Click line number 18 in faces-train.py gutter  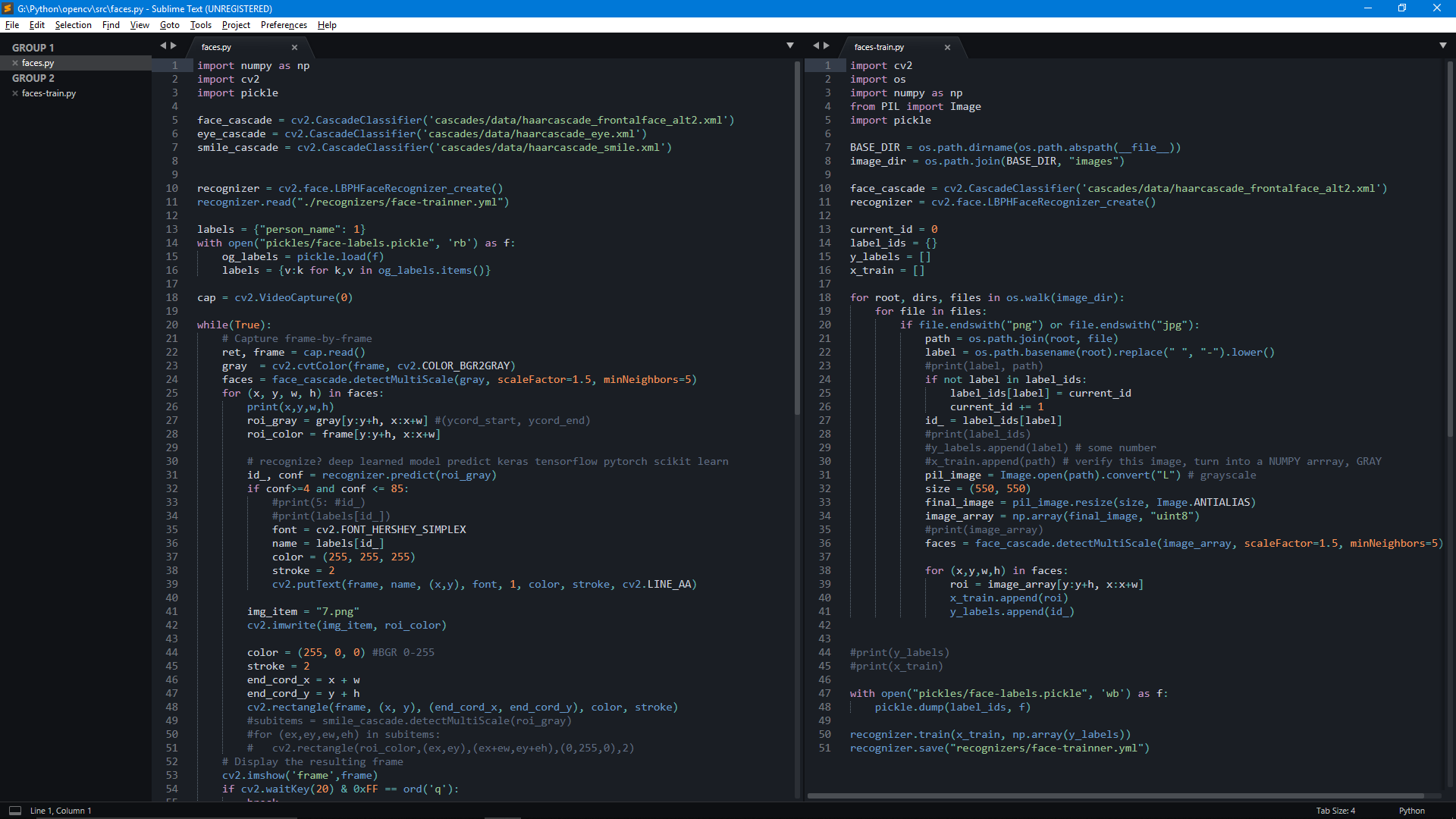[x=824, y=297]
